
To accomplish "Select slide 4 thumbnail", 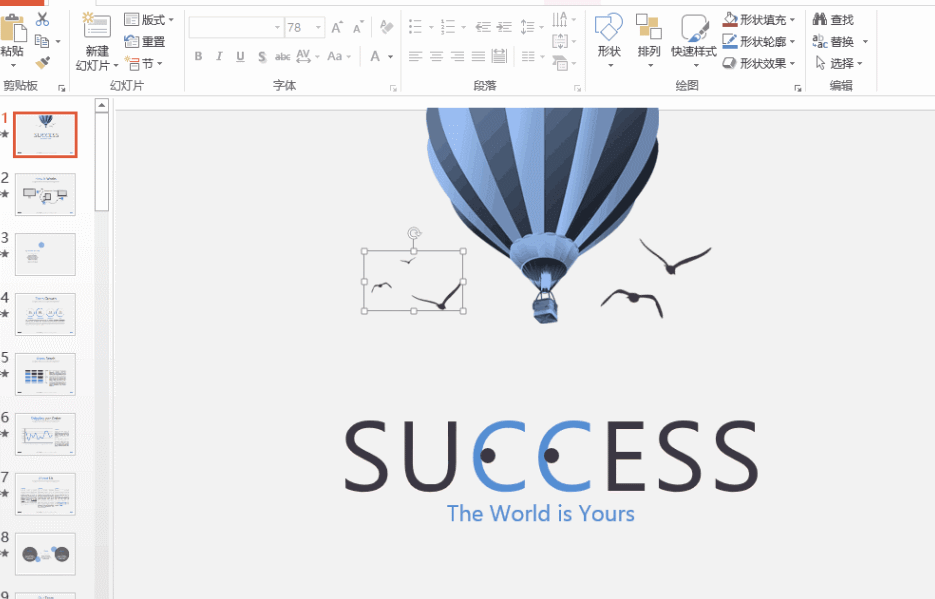I will tap(45, 314).
